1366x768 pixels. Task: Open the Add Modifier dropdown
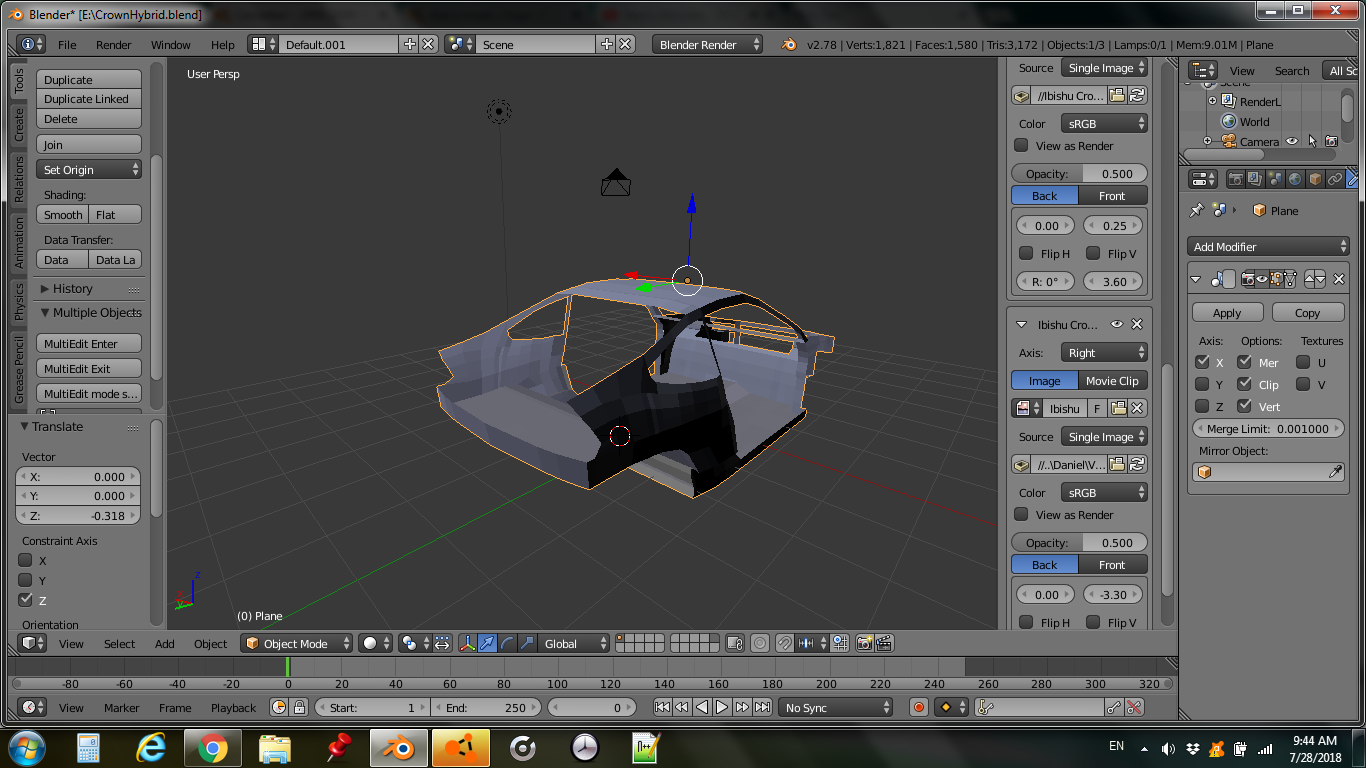pos(1269,247)
